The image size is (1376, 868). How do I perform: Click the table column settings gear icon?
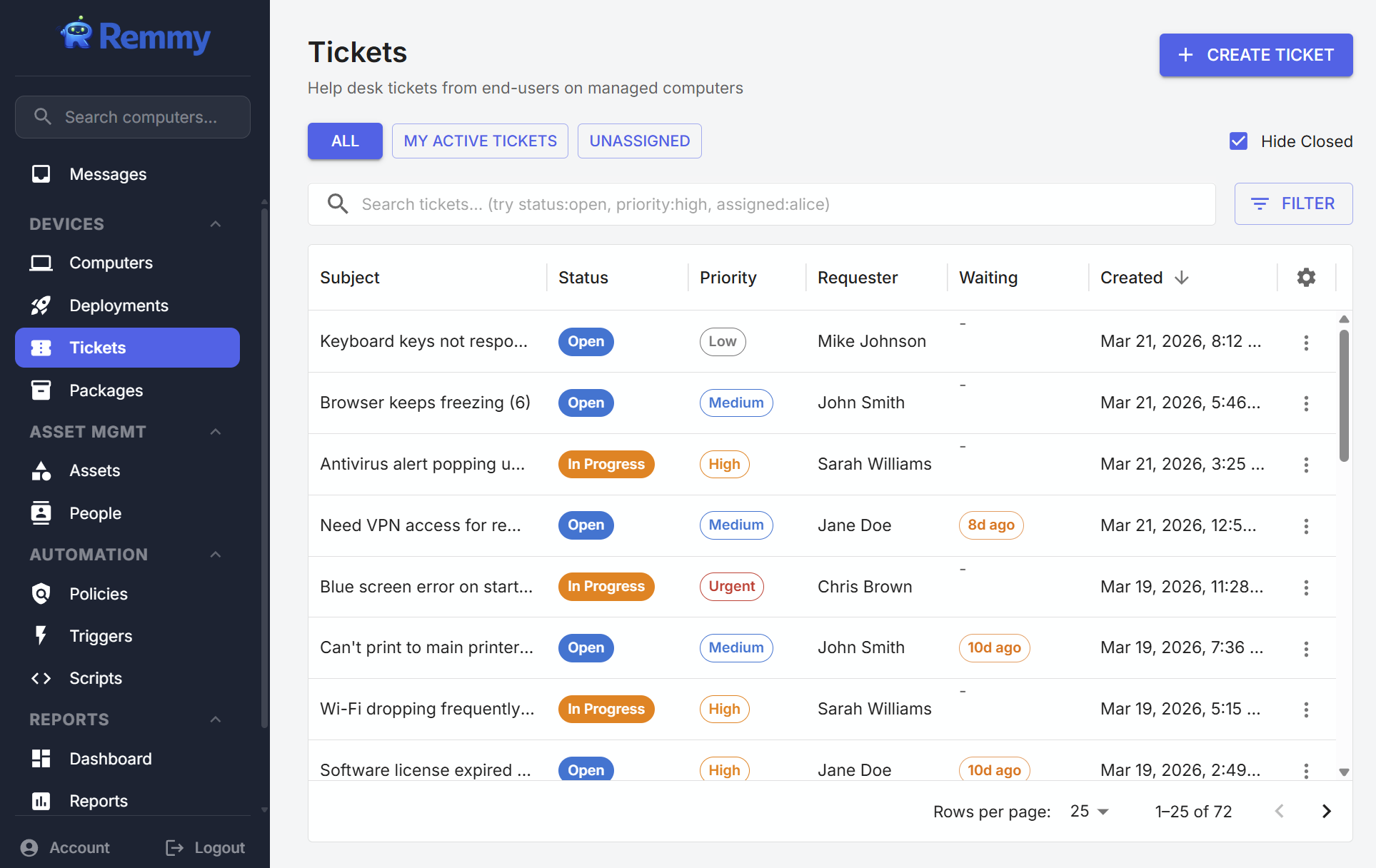(1306, 278)
